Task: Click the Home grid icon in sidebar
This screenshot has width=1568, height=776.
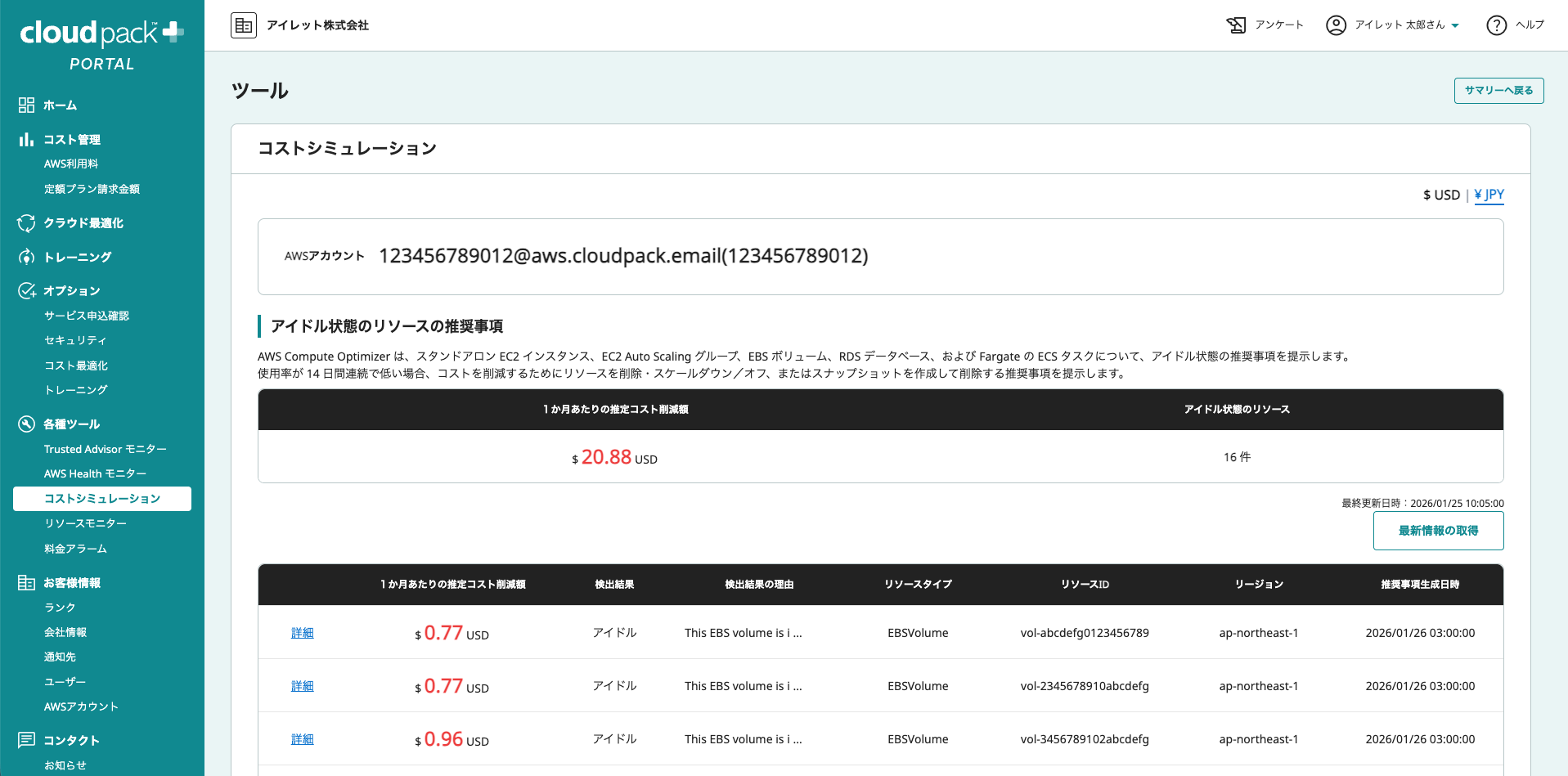Action: [26, 105]
